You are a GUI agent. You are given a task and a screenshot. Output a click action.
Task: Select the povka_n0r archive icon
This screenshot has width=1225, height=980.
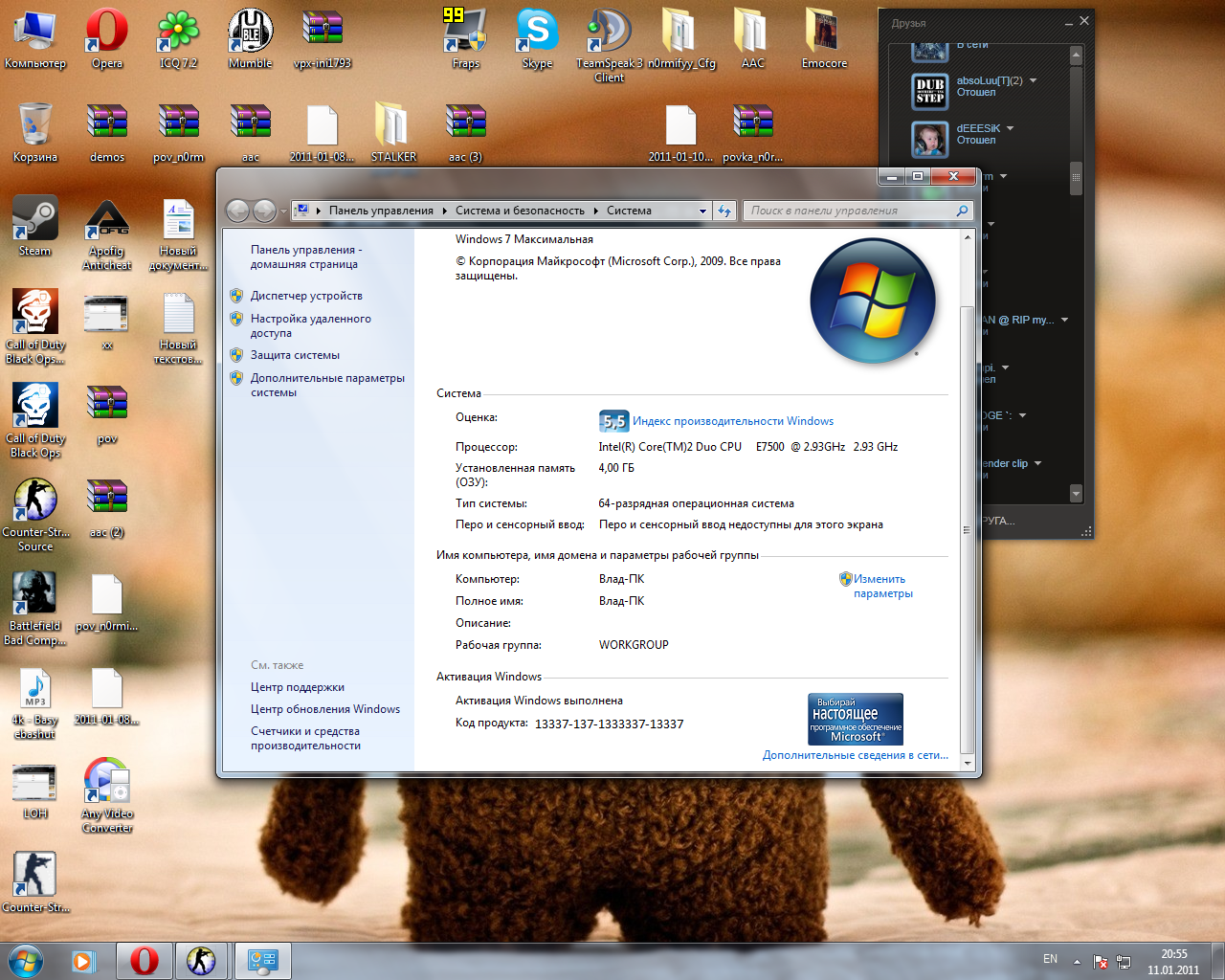click(x=753, y=132)
